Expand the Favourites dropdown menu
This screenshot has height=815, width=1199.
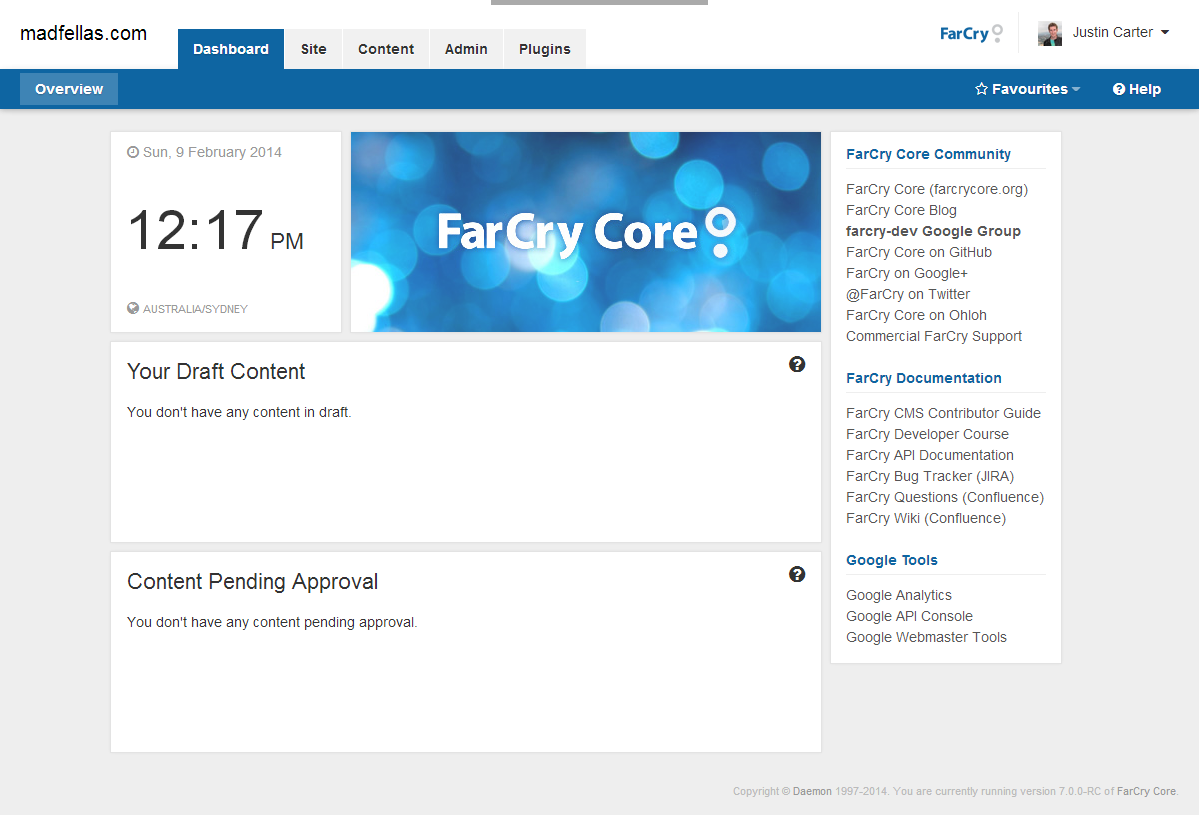(1028, 89)
